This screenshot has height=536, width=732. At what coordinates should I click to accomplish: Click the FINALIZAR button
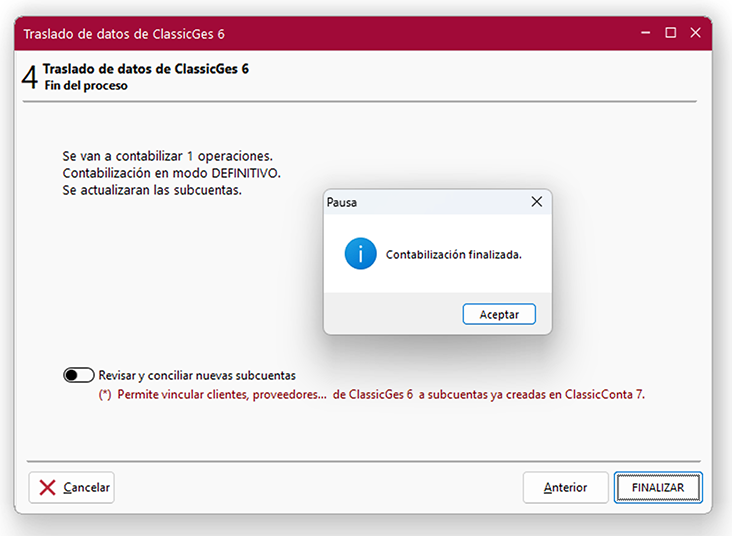pyautogui.click(x=657, y=487)
